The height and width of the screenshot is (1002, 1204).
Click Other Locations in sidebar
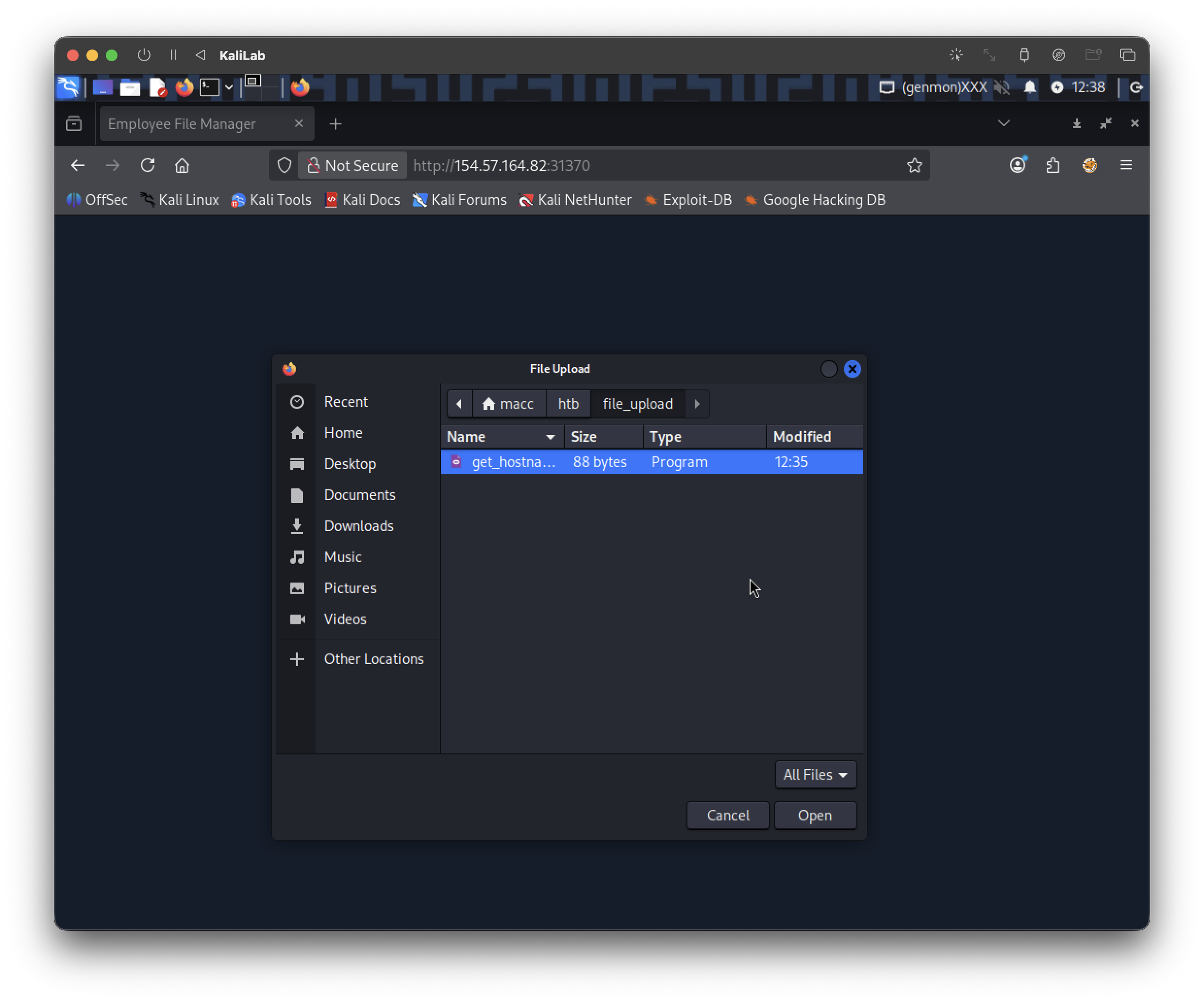click(x=373, y=659)
